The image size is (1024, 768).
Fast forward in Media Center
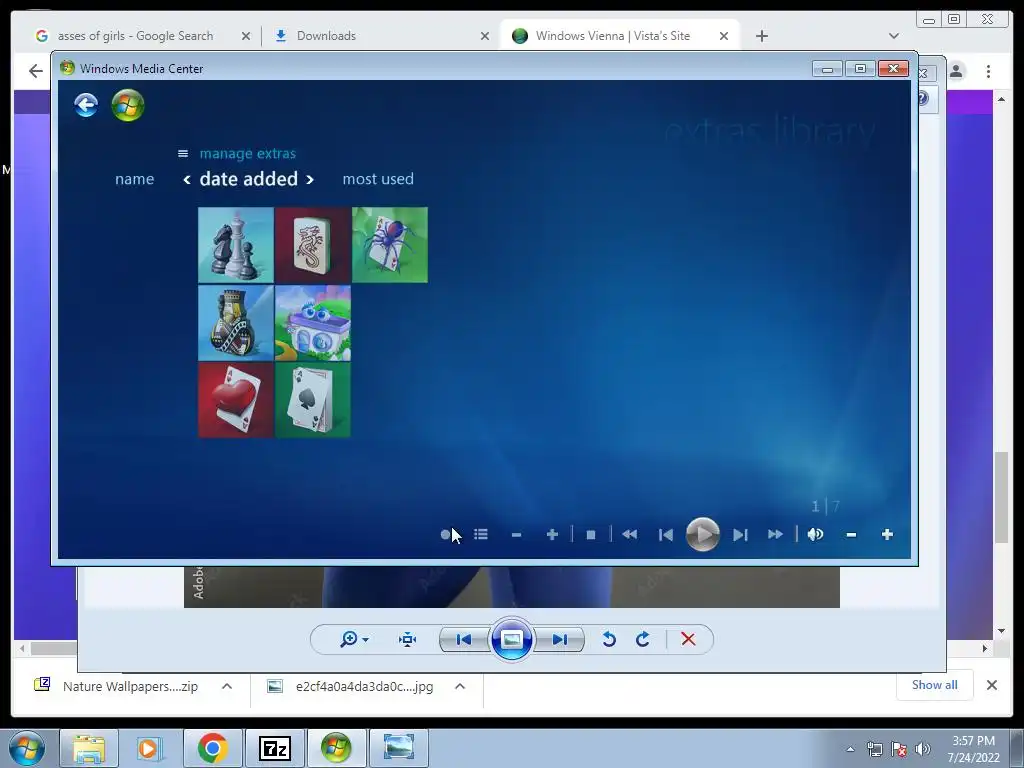pyautogui.click(x=775, y=535)
